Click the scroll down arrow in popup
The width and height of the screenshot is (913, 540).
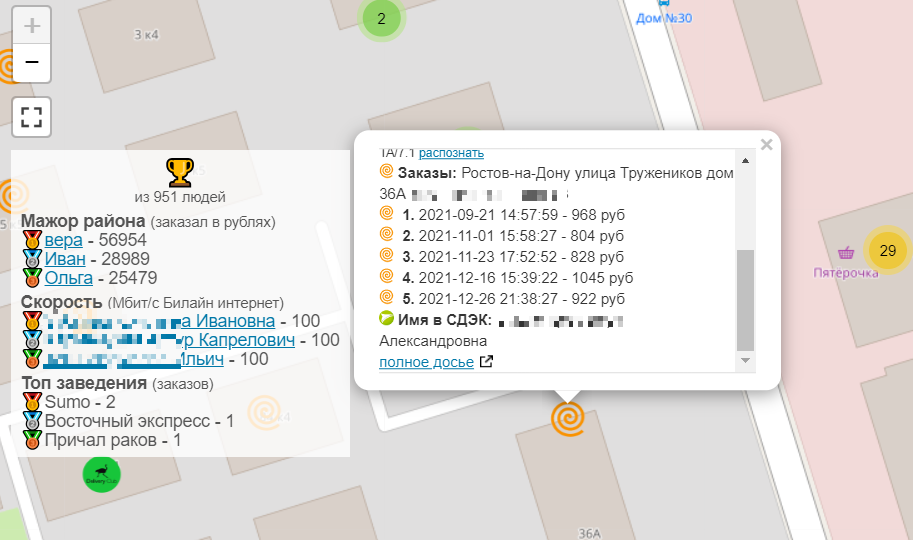tap(745, 361)
